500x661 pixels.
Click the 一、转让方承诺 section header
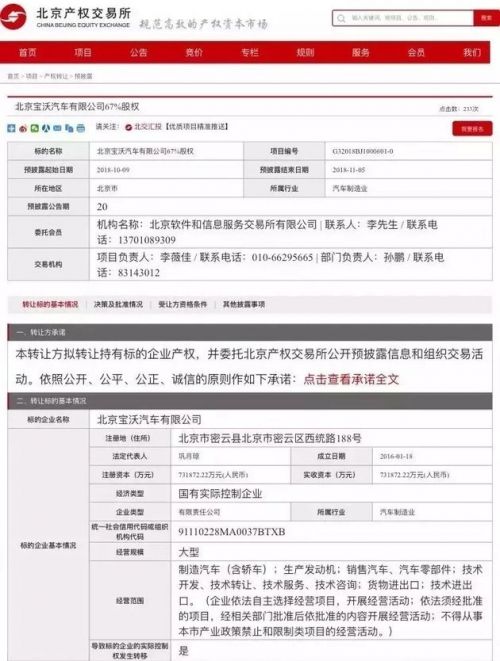[x=250, y=332]
